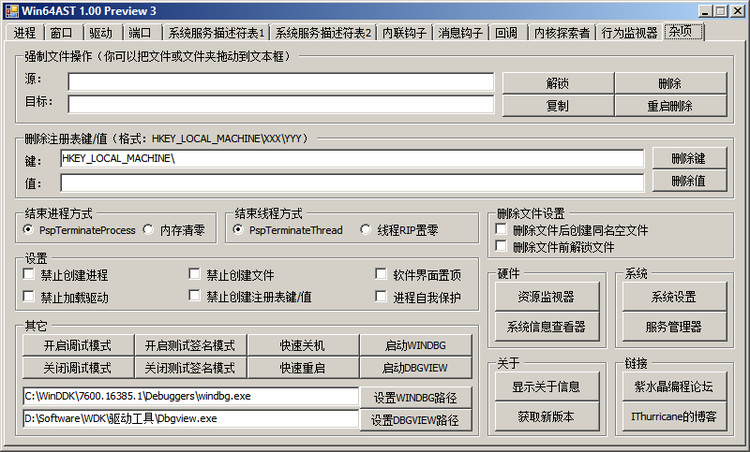Choose the 线程RIP置零 radio option
Viewport: 750px width, 452px height.
coord(365,230)
